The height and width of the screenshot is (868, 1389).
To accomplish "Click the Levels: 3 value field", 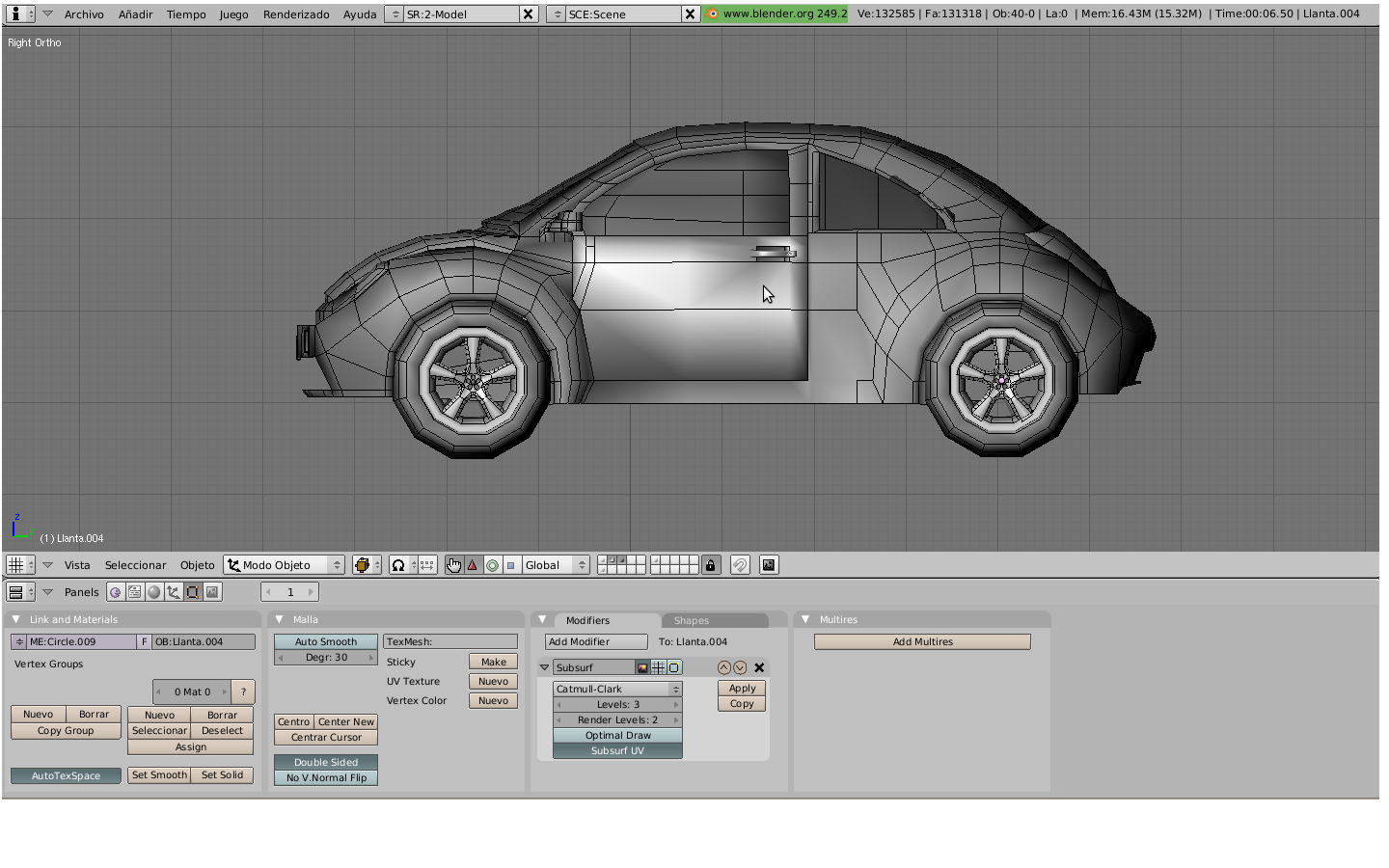I will pos(617,704).
